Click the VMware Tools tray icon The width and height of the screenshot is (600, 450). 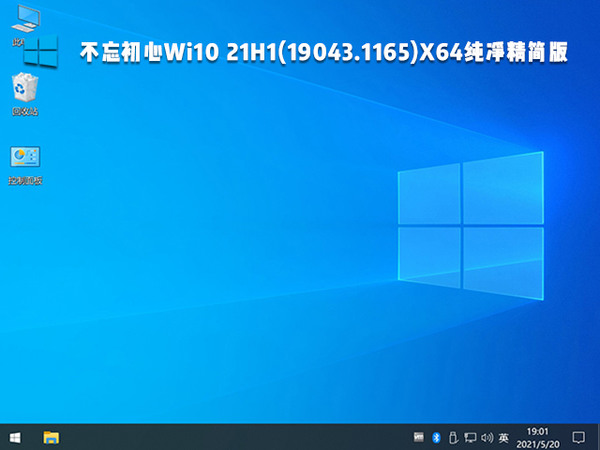tap(420, 437)
